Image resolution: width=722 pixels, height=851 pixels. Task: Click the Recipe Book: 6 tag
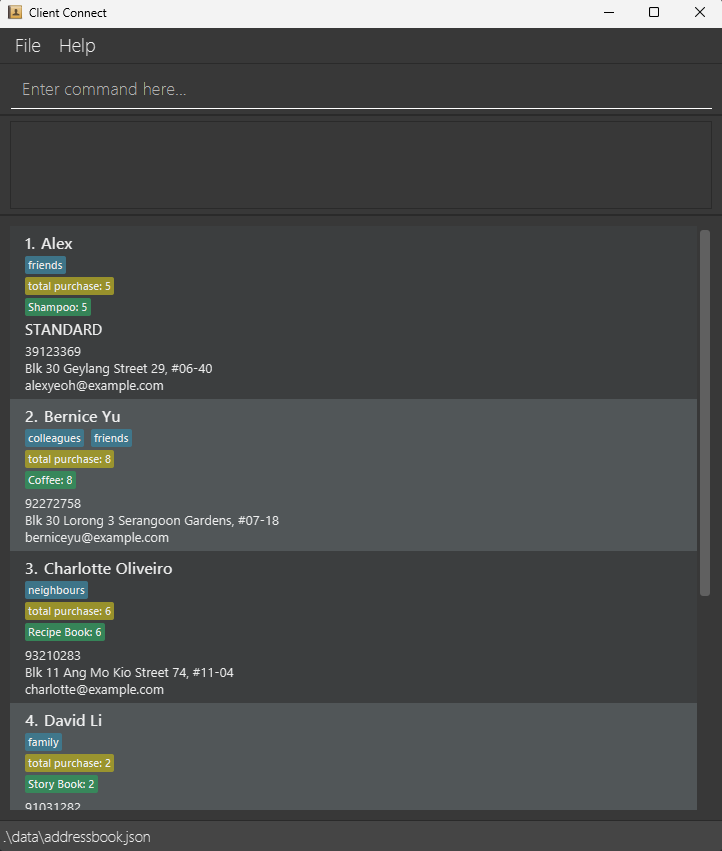click(x=65, y=632)
